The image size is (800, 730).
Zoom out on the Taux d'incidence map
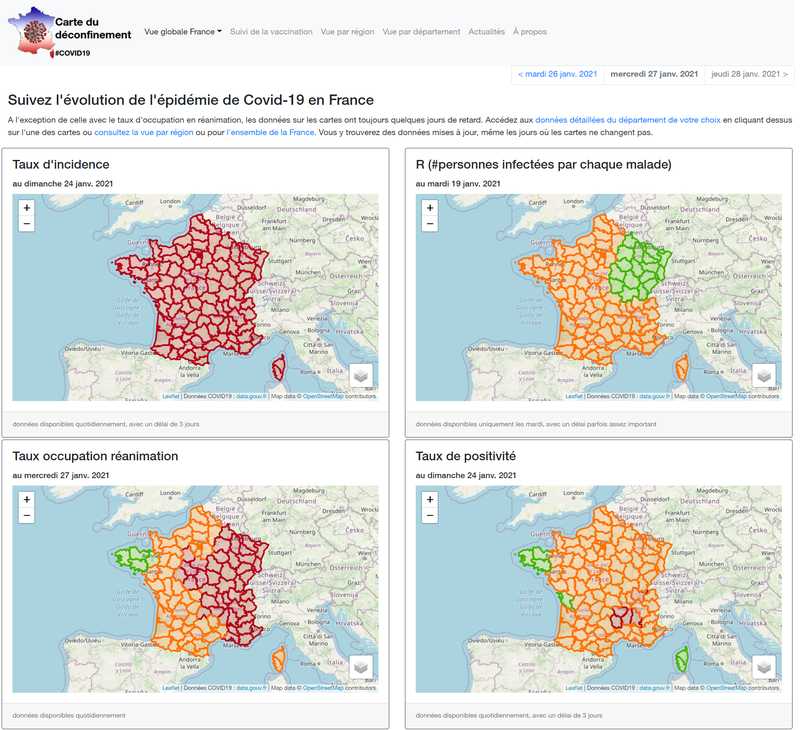27,224
